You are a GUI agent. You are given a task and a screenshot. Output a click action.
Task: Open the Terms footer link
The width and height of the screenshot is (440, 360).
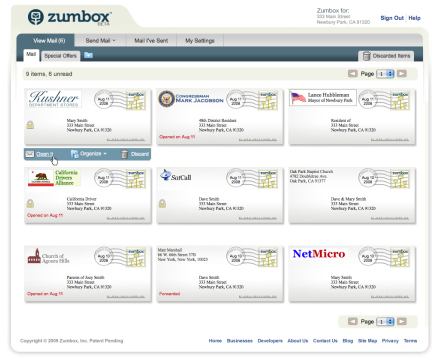(x=410, y=341)
